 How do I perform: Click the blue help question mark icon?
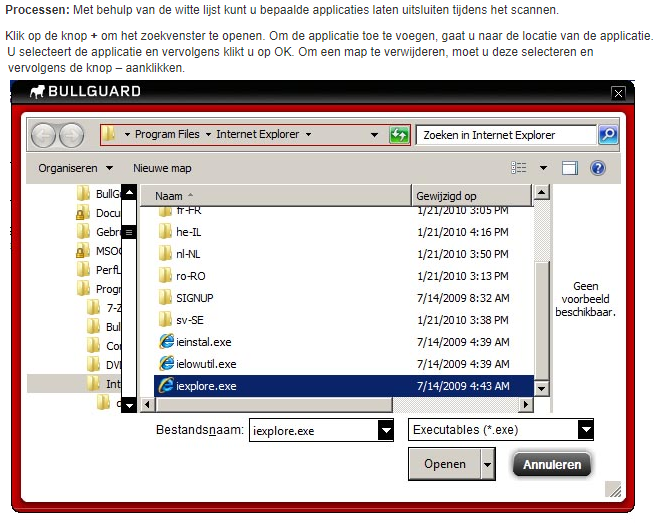coord(598,168)
